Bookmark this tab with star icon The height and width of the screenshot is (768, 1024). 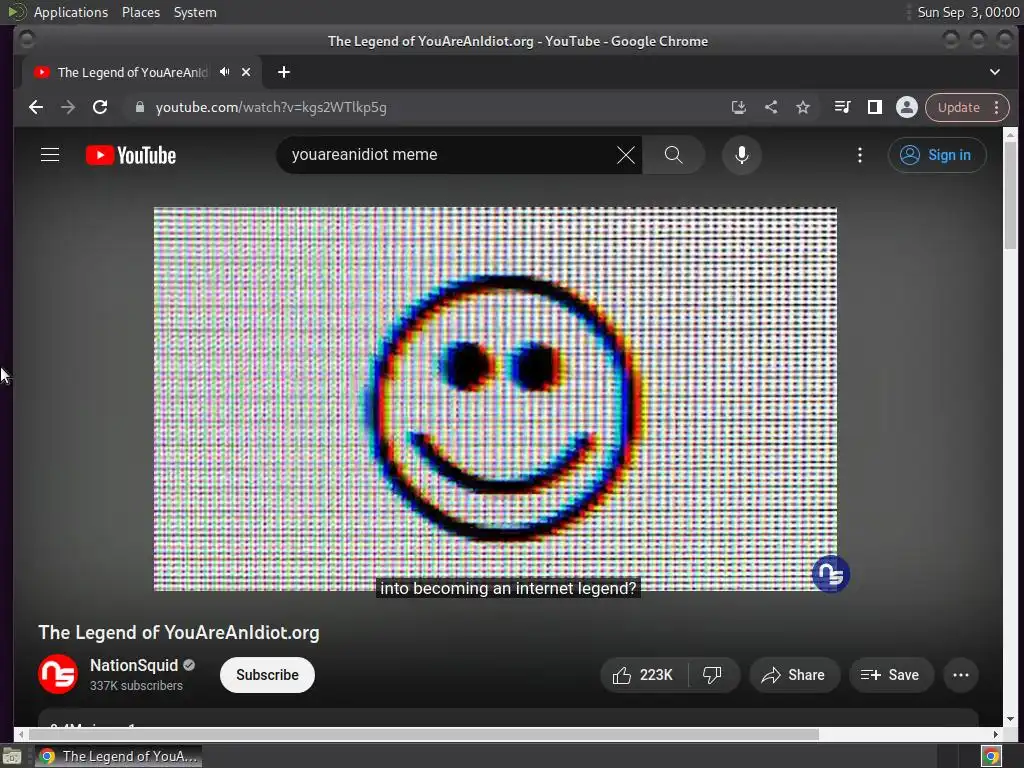tap(803, 107)
